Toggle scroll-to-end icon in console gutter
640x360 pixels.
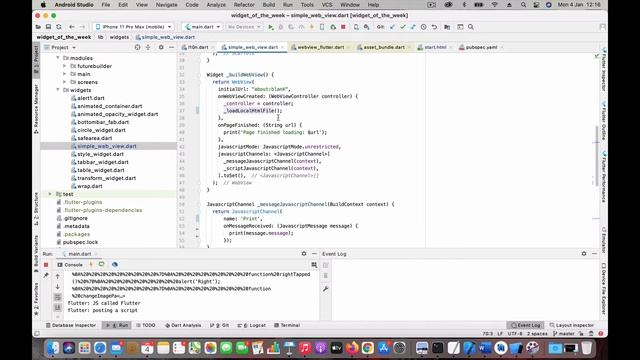tap(58, 307)
